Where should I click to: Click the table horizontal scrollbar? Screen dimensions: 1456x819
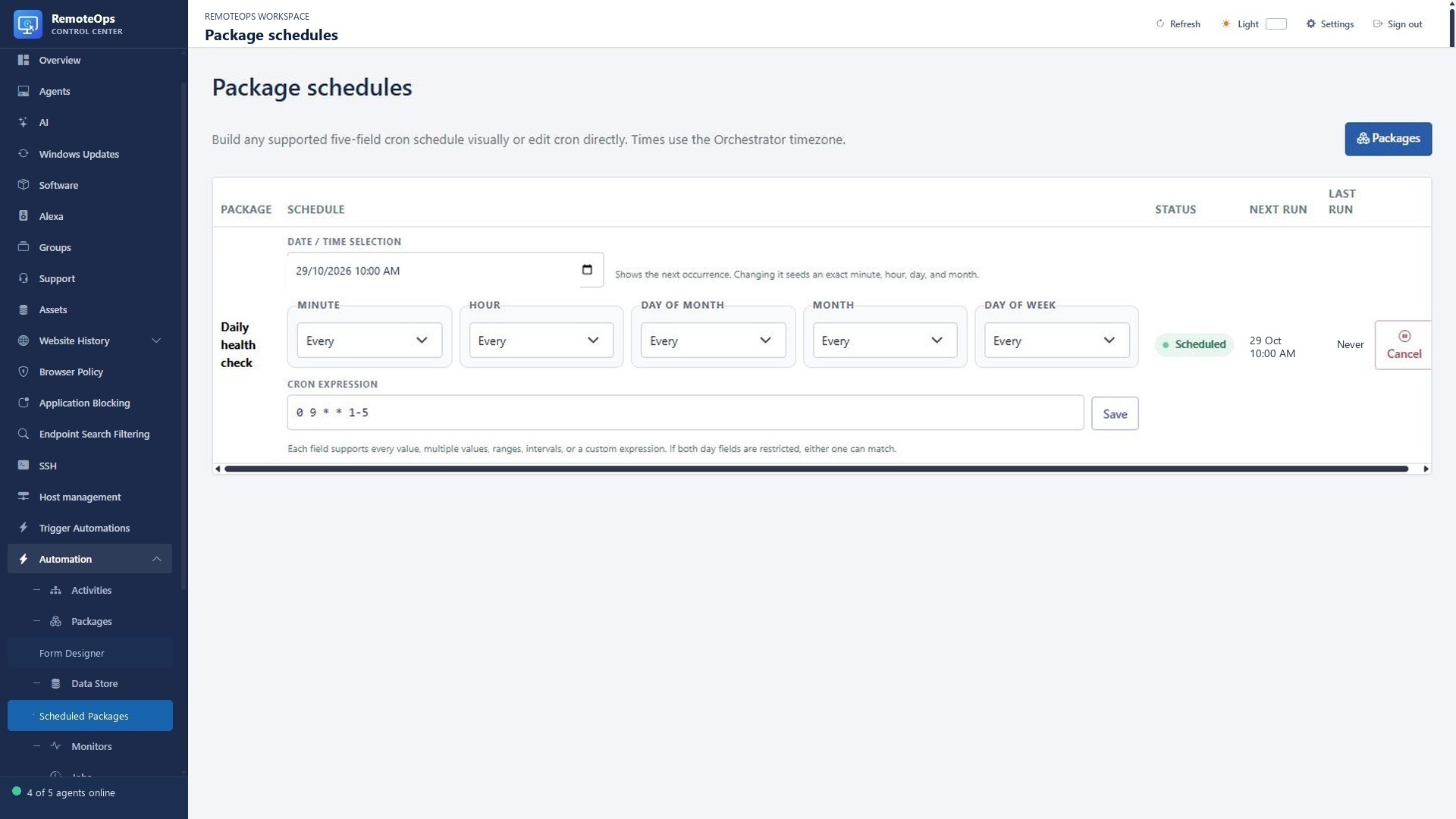[816, 469]
